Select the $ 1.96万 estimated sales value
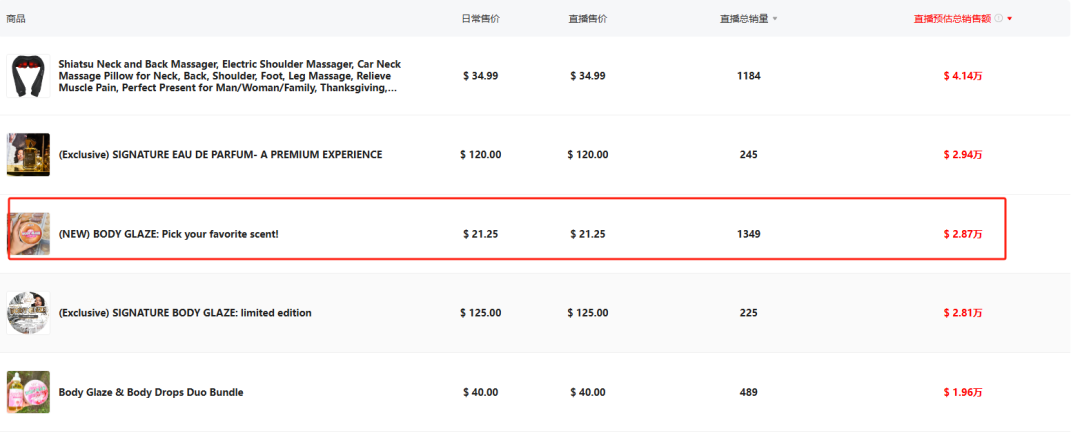The height and width of the screenshot is (438, 1080). coord(963,392)
